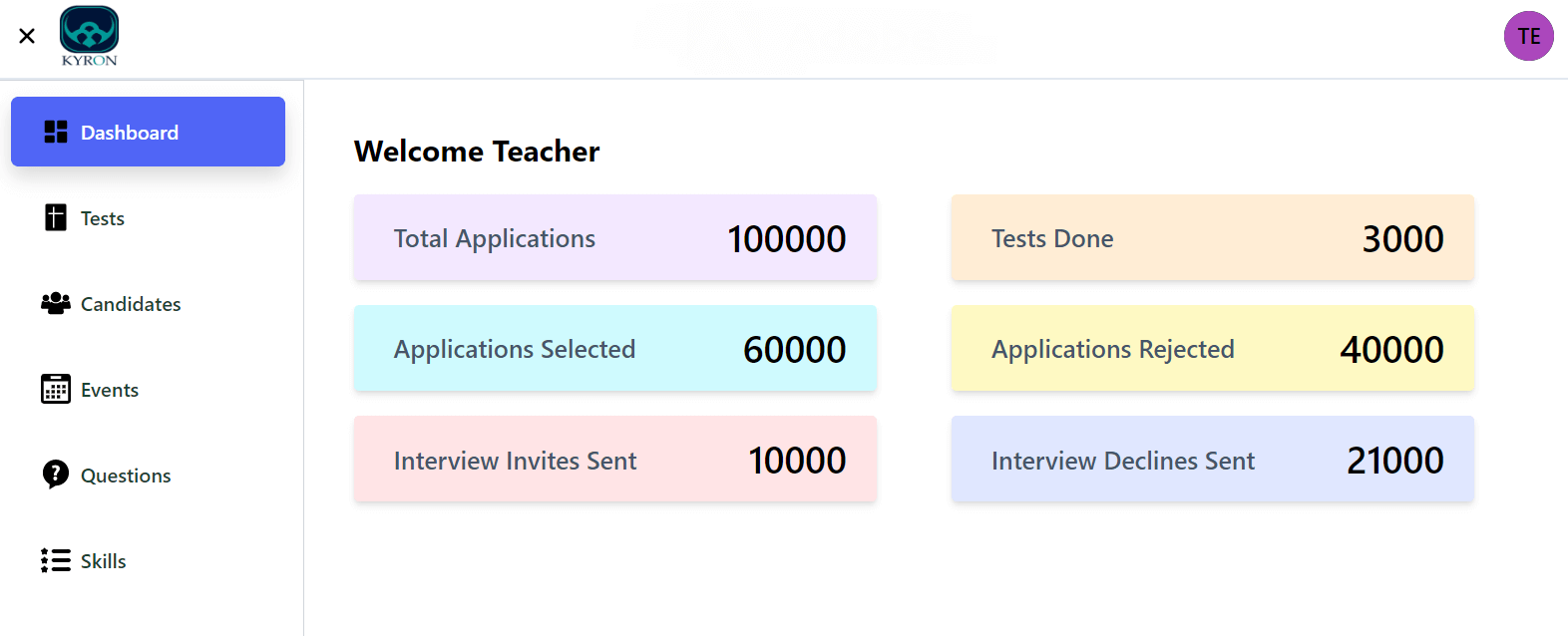Click the Events calendar icon
Image resolution: width=1568 pixels, height=636 pixels.
coord(56,389)
